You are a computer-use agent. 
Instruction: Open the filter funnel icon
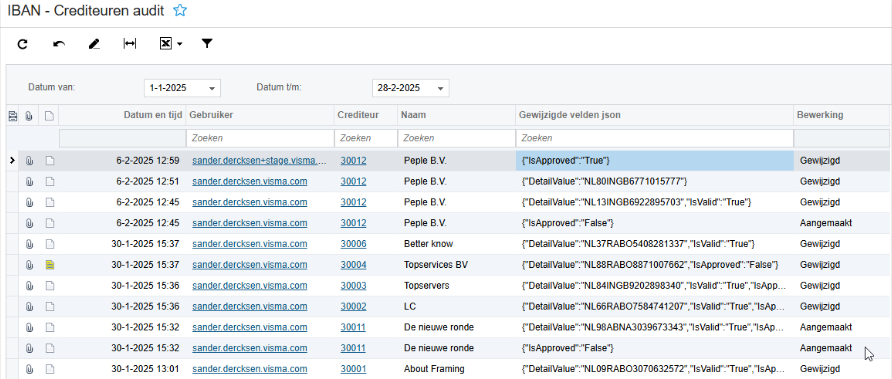pos(207,43)
